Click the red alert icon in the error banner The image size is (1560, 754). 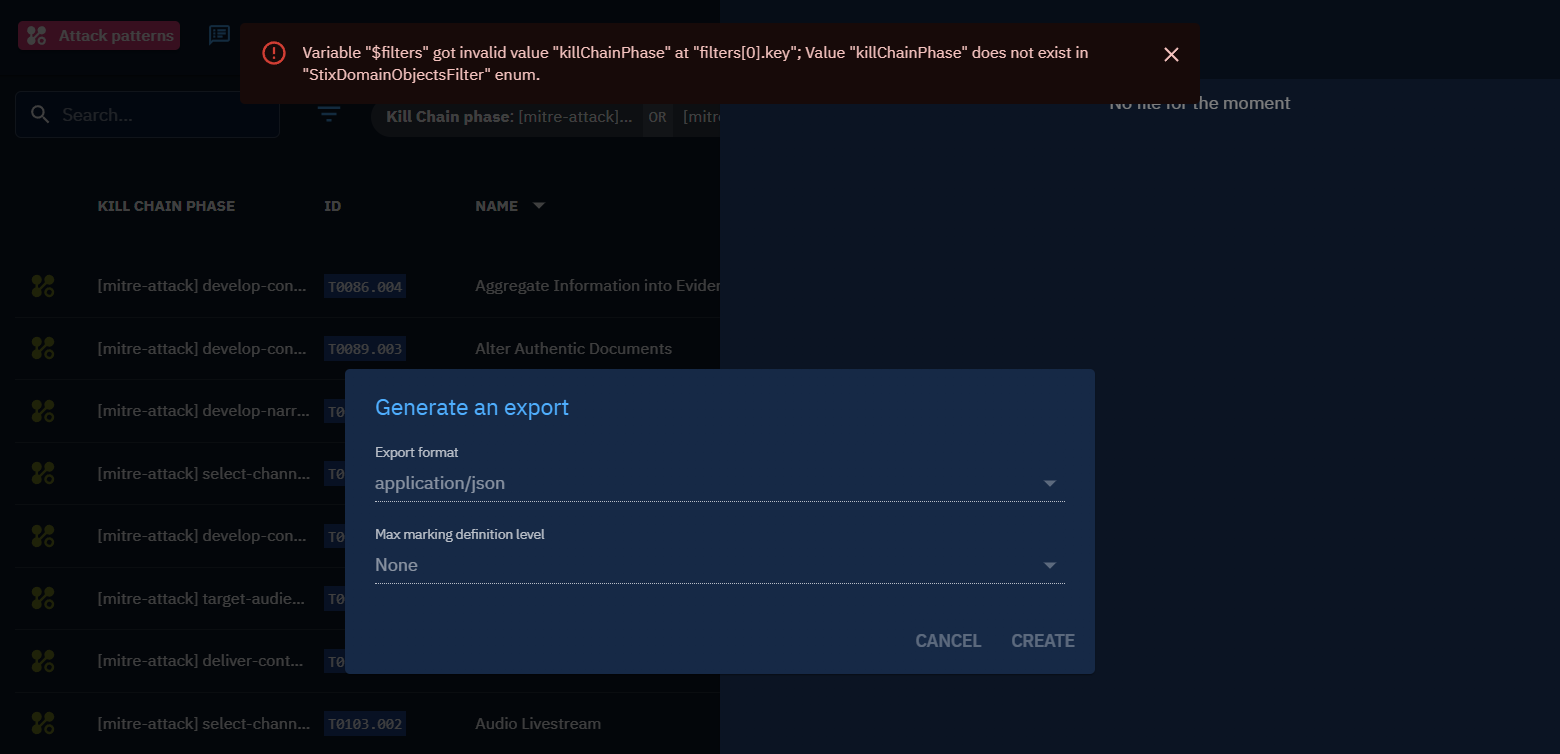[x=274, y=53]
